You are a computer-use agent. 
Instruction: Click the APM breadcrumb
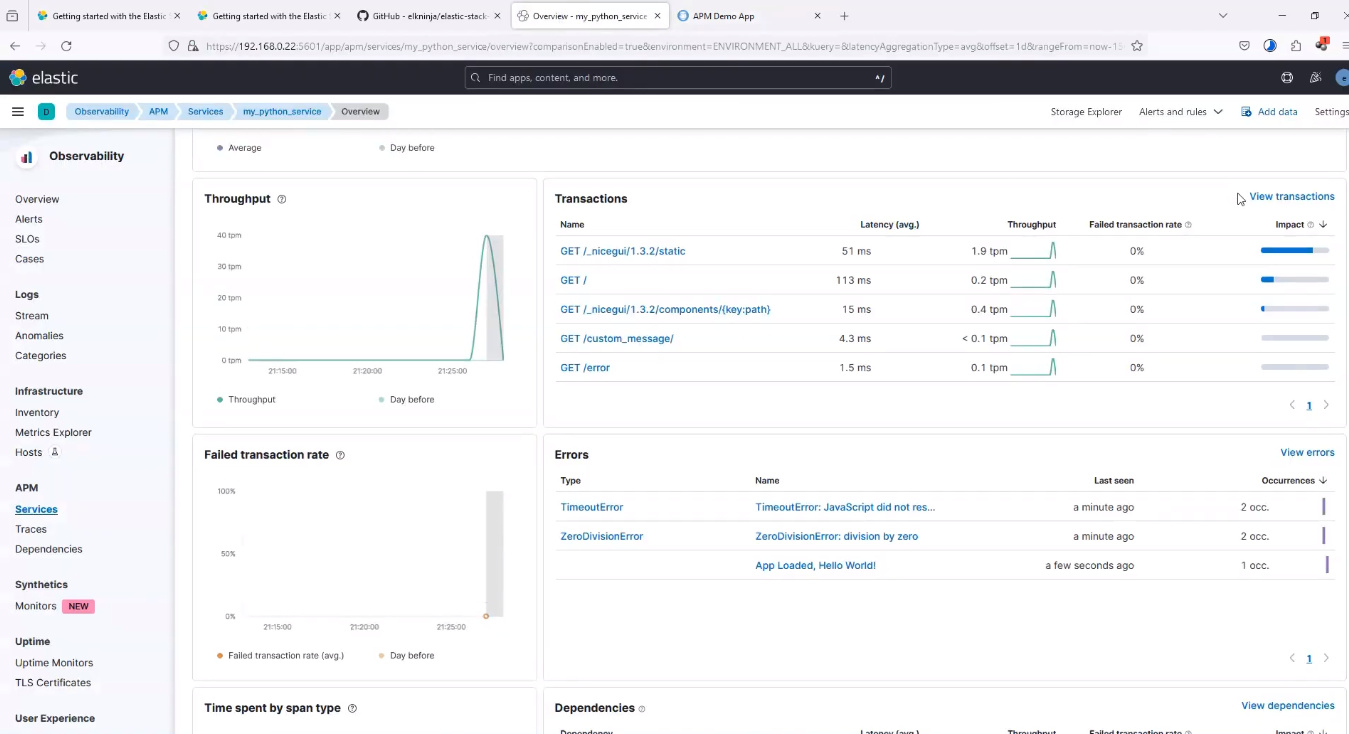(158, 112)
